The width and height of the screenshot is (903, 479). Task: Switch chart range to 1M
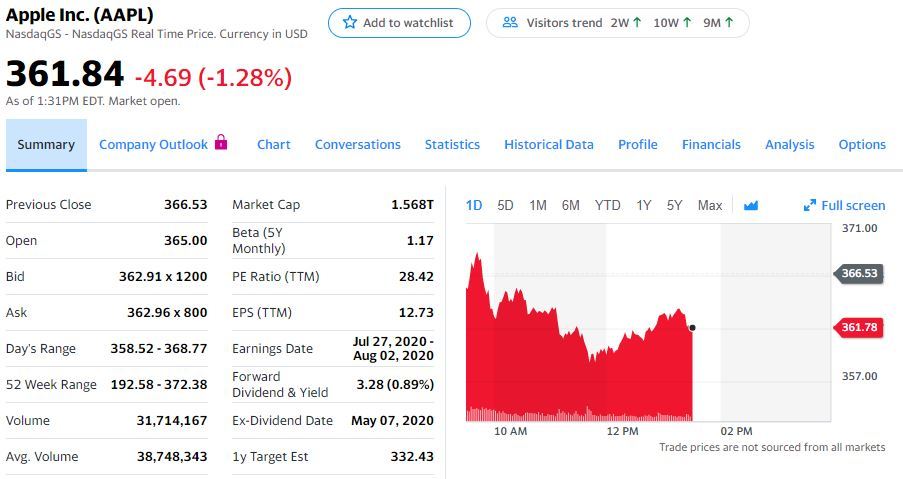tap(538, 205)
